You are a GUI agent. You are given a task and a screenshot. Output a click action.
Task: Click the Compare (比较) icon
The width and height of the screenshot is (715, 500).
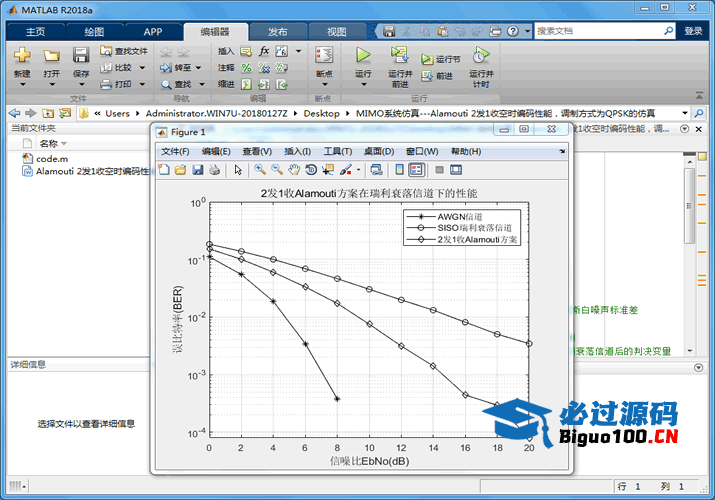[x=106, y=67]
